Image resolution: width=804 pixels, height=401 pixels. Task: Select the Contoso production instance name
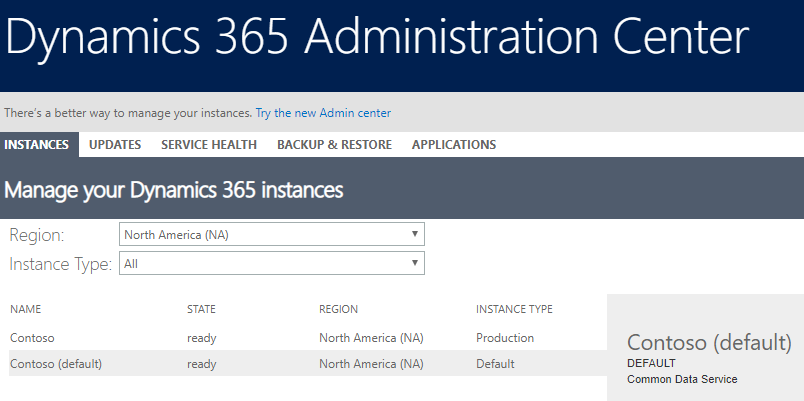(x=32, y=338)
